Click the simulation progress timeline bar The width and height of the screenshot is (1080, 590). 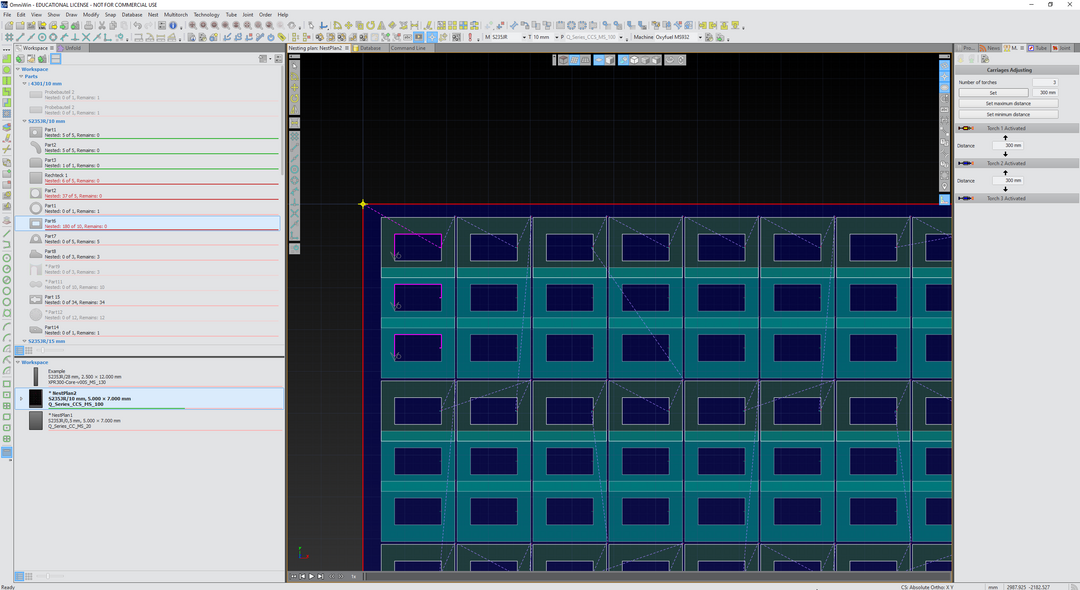658,576
